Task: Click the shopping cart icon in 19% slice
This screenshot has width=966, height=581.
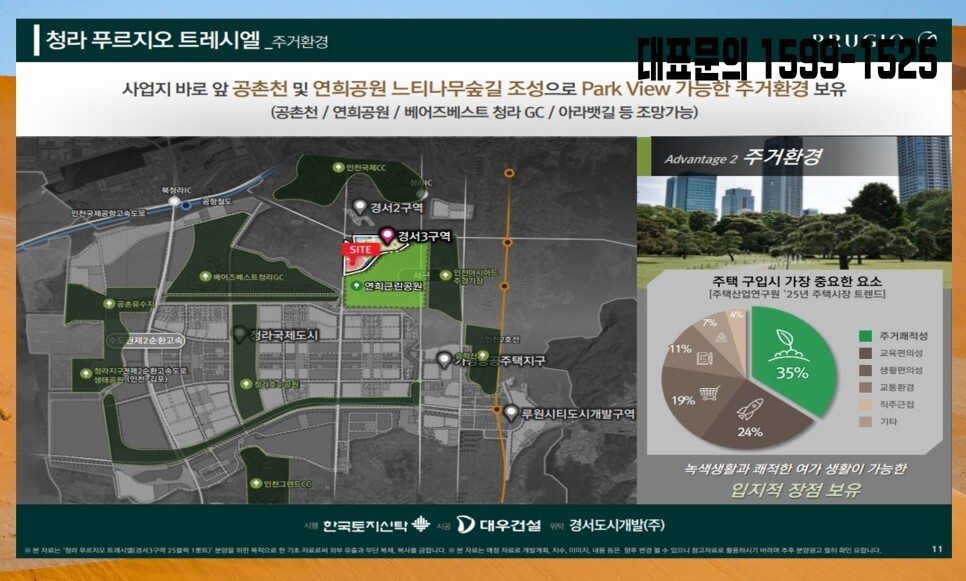Action: point(710,392)
